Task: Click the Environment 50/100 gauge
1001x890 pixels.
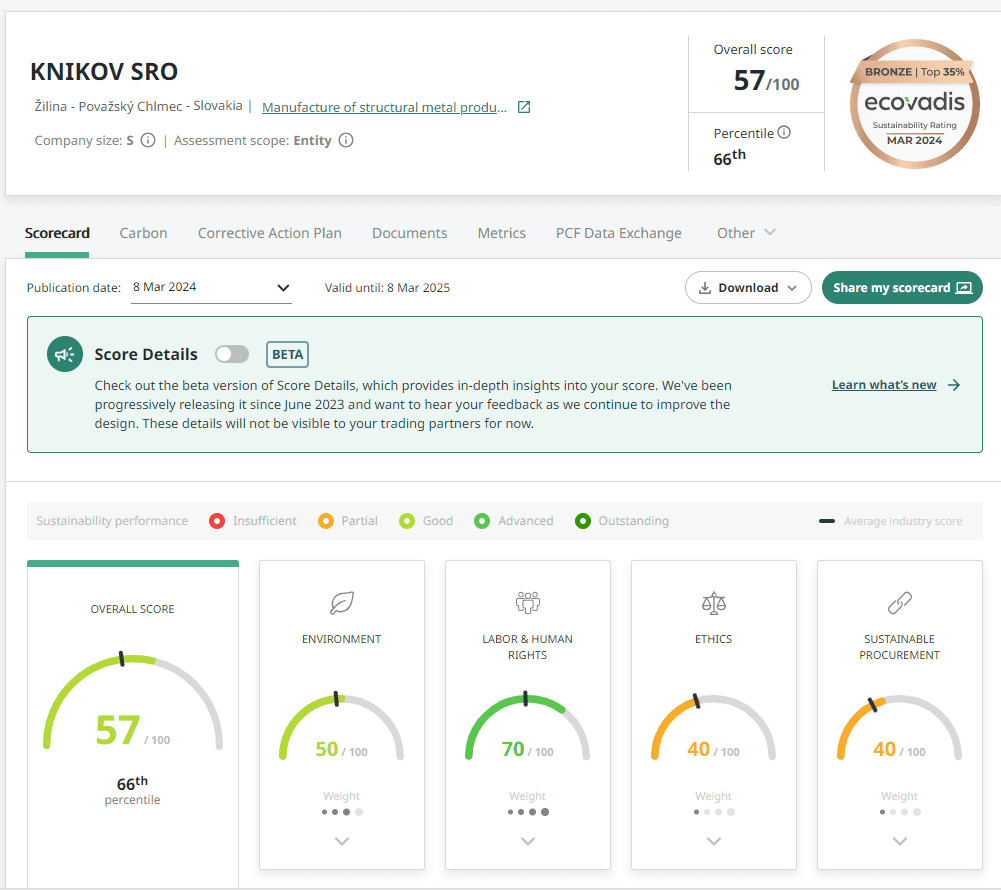Action: tap(342, 727)
